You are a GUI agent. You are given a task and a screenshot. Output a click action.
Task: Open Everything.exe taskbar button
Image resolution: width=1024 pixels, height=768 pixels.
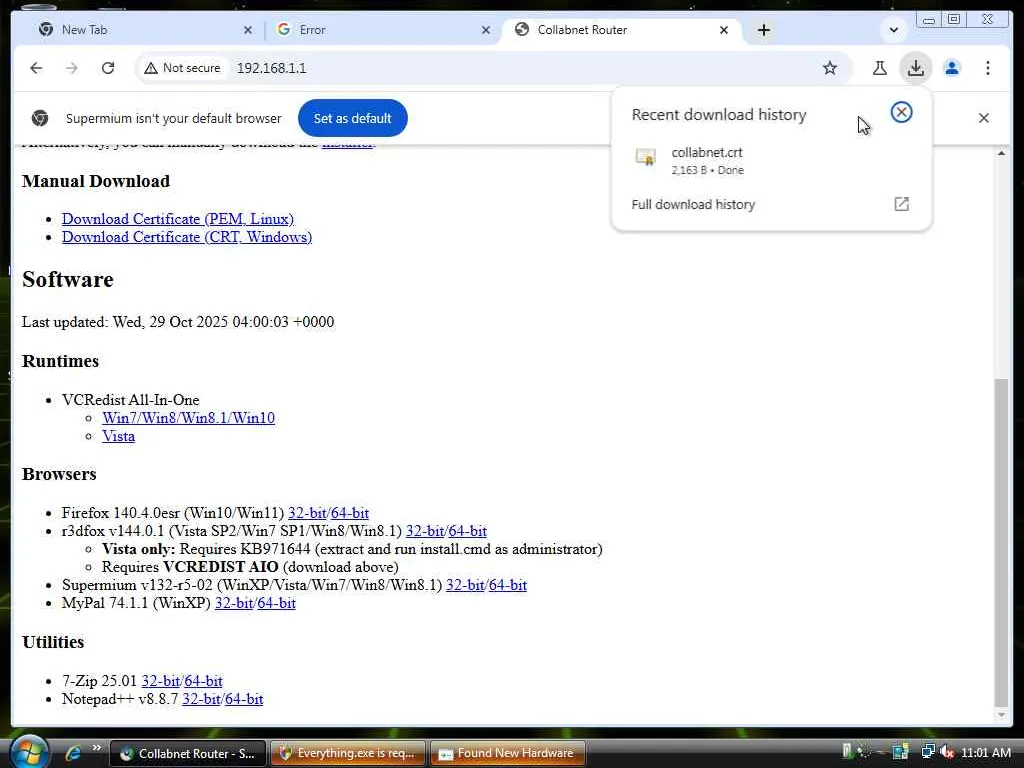pos(348,753)
